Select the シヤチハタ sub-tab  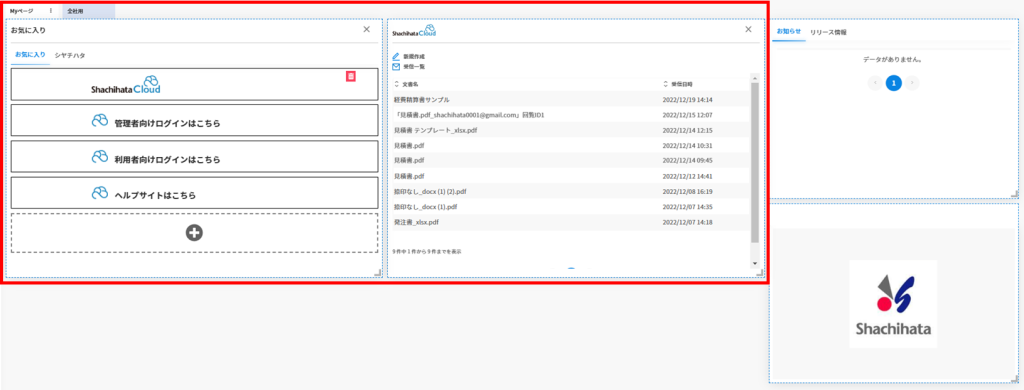point(70,56)
